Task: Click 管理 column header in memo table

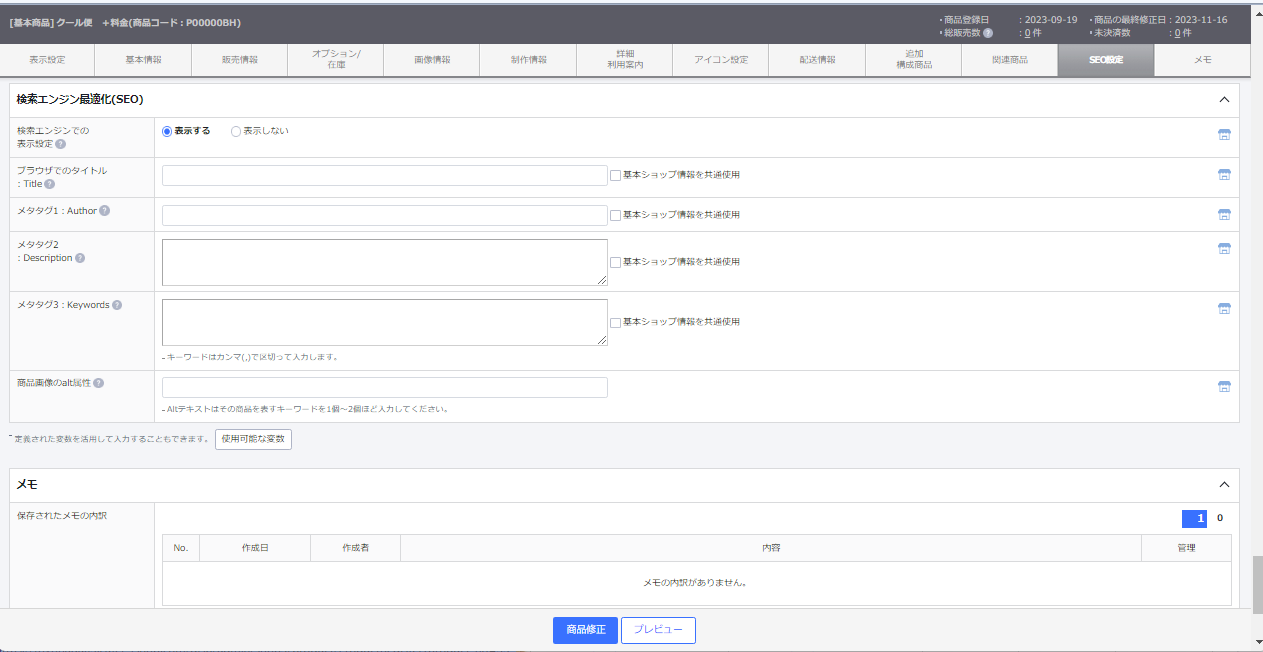Action: point(1186,548)
